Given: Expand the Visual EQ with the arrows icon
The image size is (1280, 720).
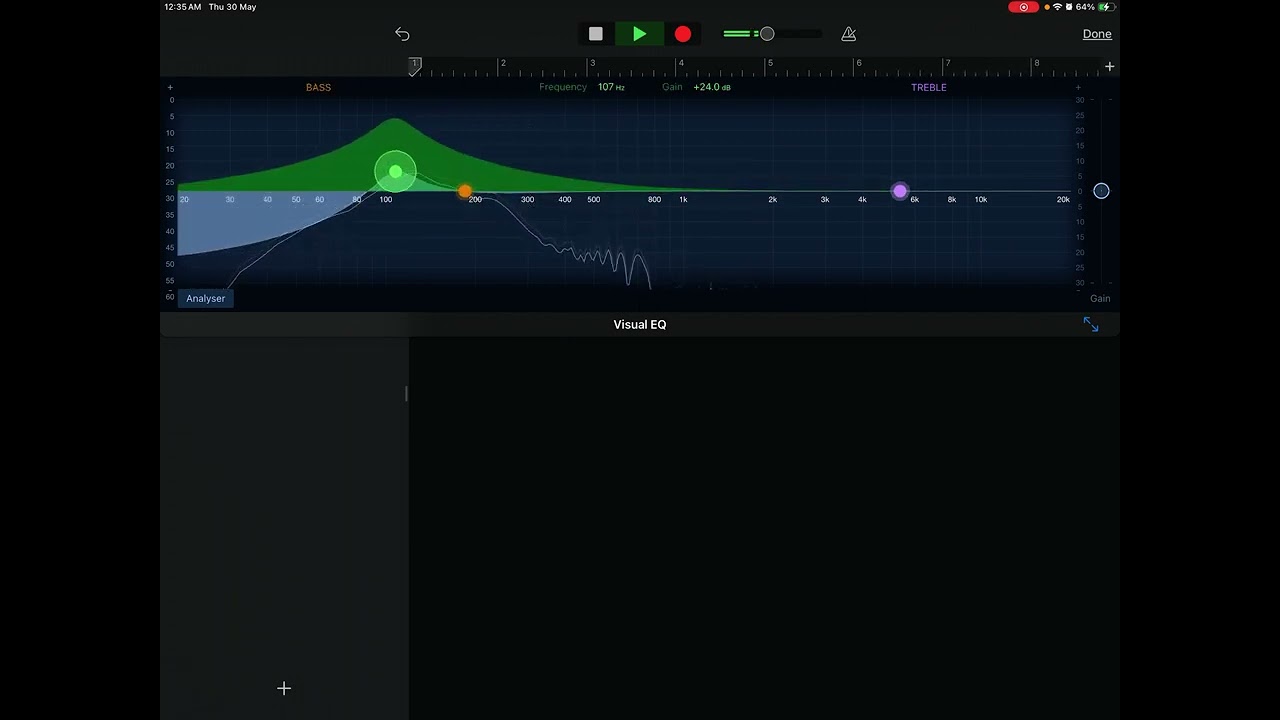Looking at the screenshot, I should [1091, 325].
